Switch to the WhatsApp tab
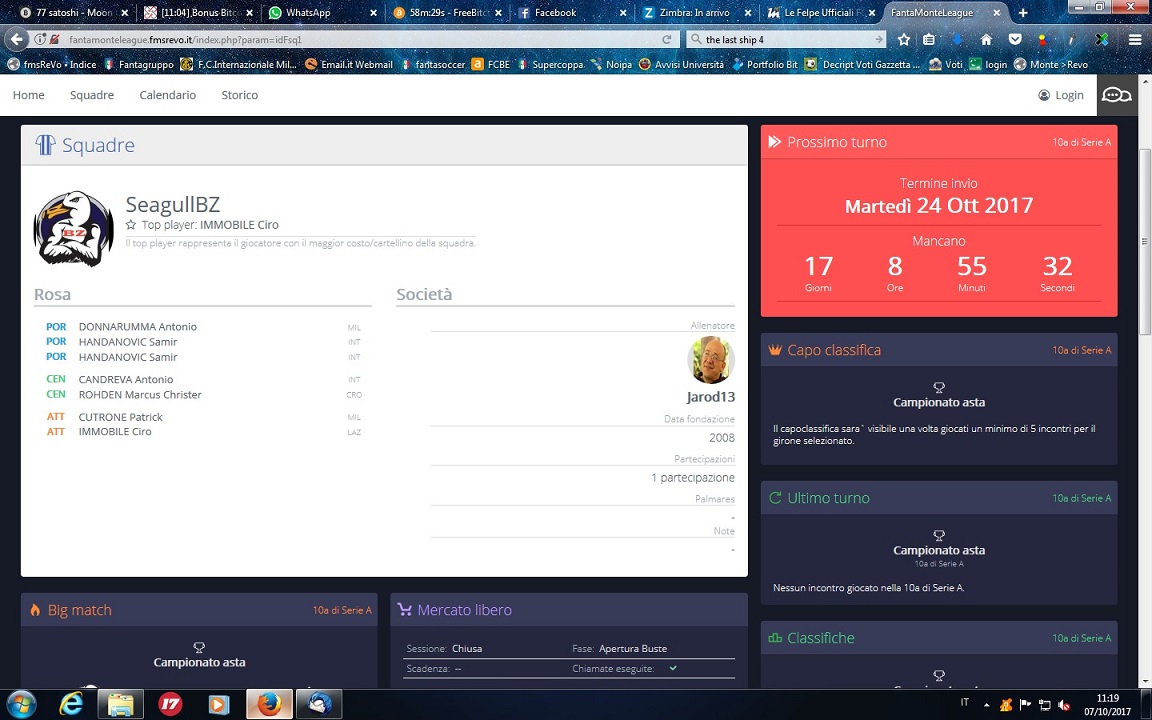 [x=308, y=13]
